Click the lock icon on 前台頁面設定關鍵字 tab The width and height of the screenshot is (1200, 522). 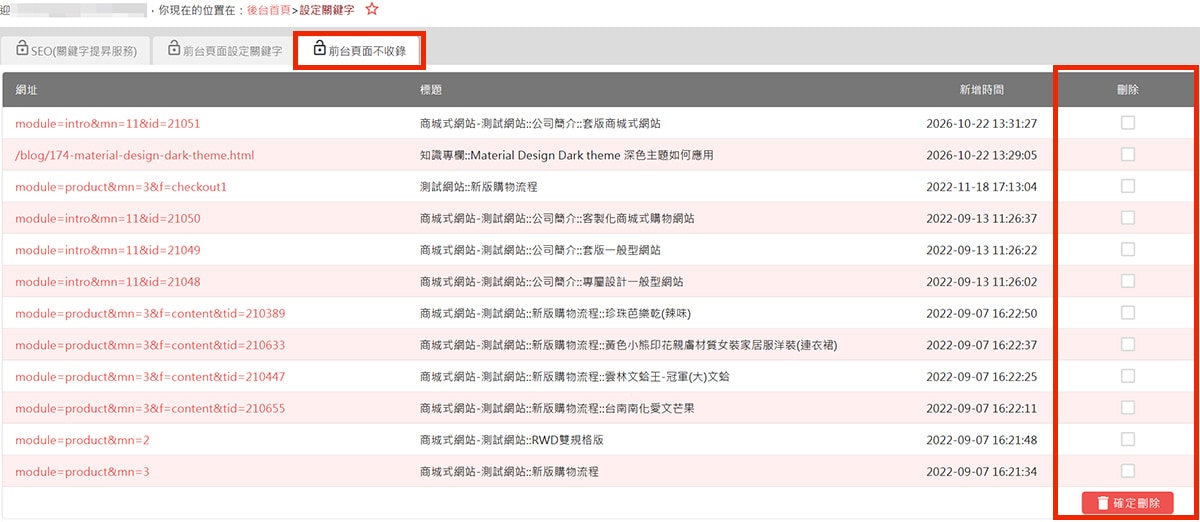pos(174,48)
